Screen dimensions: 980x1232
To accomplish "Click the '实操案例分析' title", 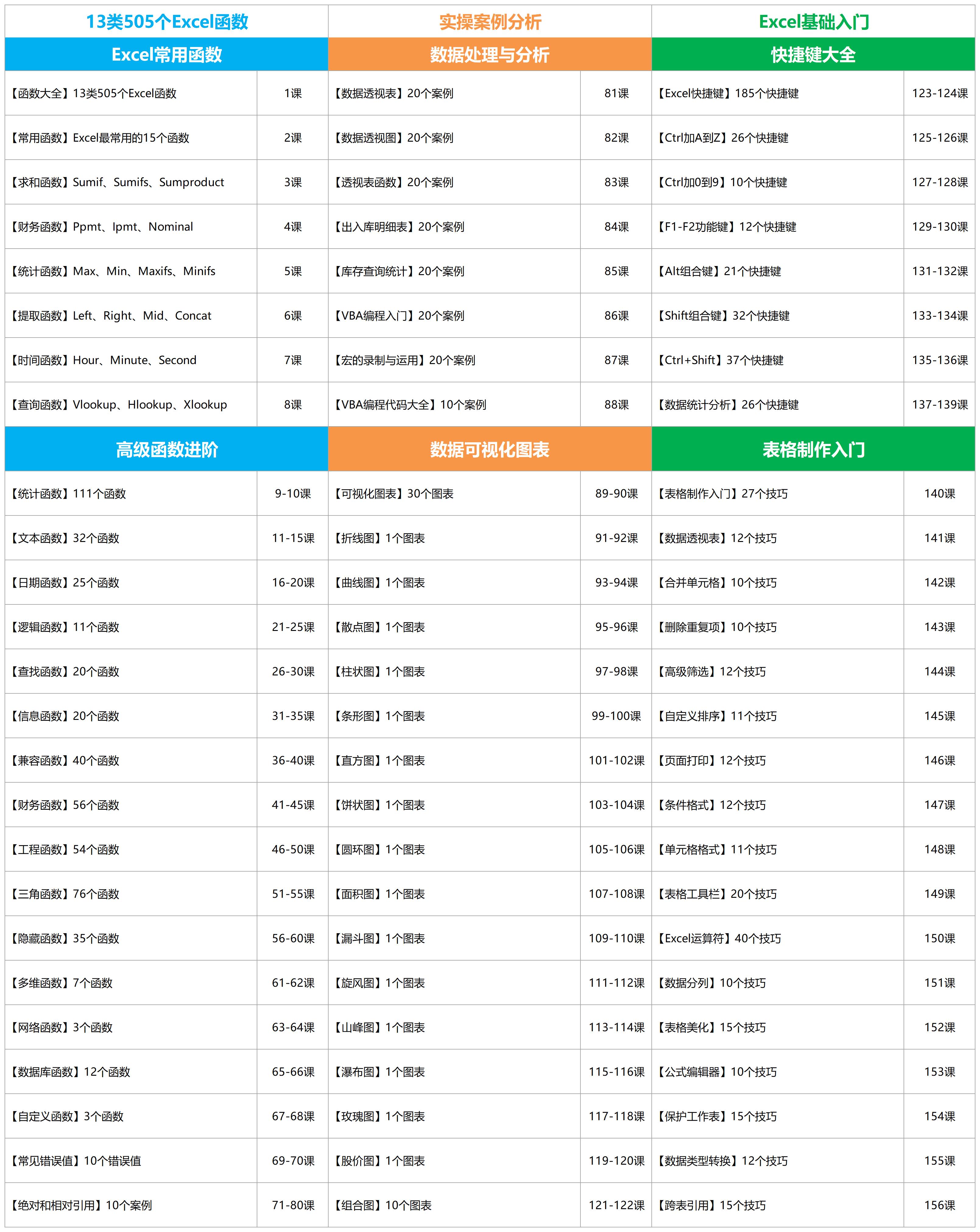I will [490, 22].
